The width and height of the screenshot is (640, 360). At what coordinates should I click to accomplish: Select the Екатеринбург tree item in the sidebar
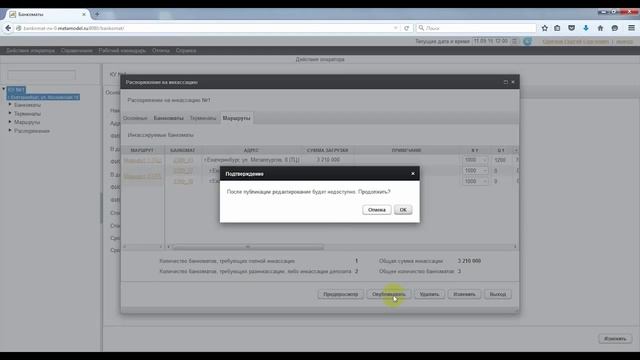tap(44, 97)
